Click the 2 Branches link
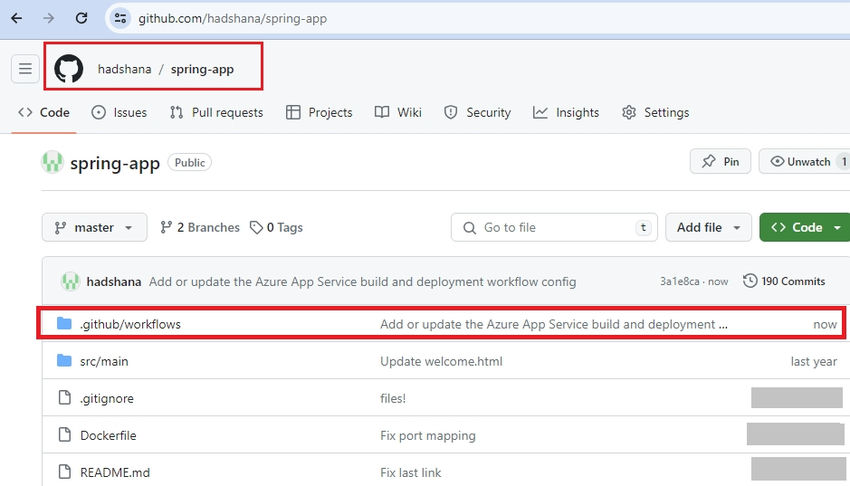This screenshot has width=850, height=486. 200,227
